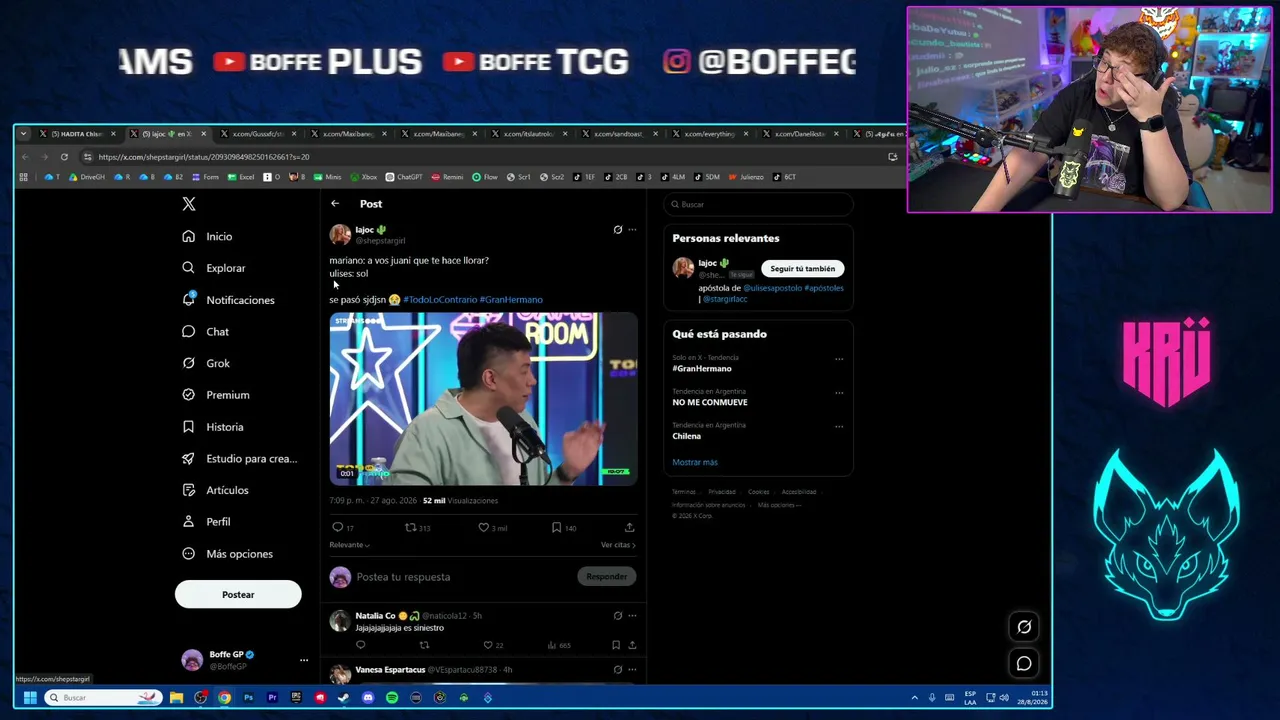
Task: Click Seguir tú también for lajoc
Action: click(x=802, y=269)
